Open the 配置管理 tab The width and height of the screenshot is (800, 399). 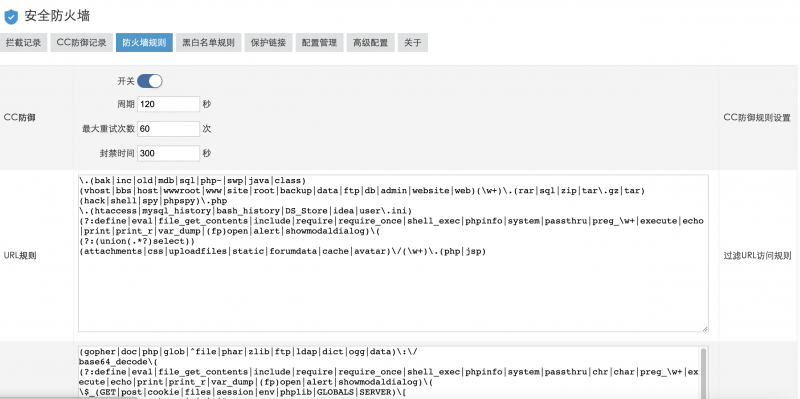(319, 43)
